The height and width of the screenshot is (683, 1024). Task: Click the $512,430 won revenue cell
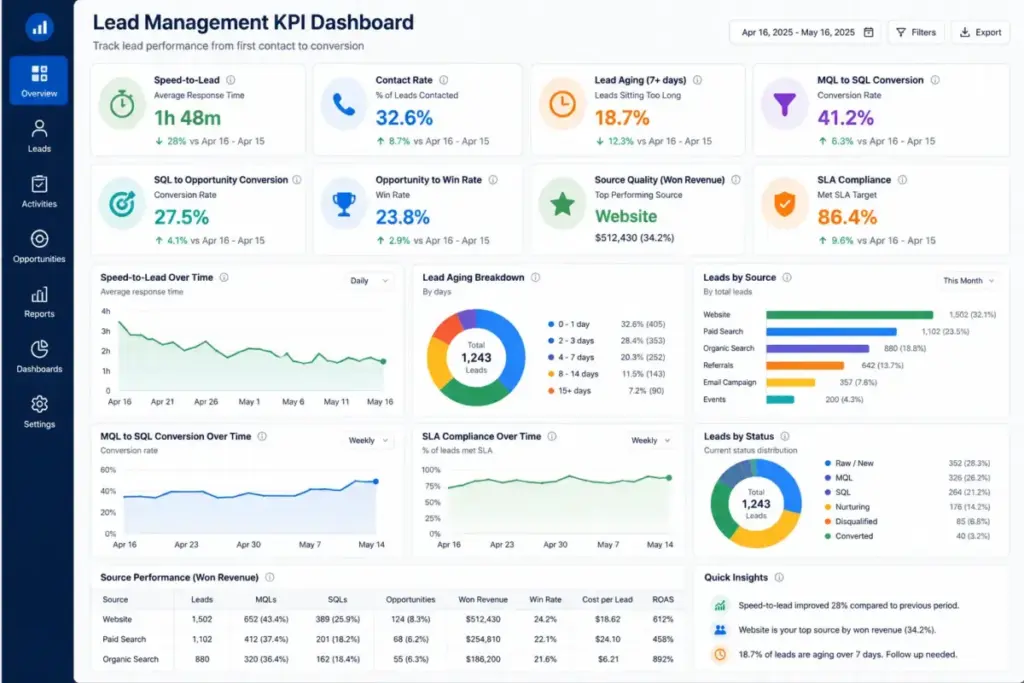(483, 619)
